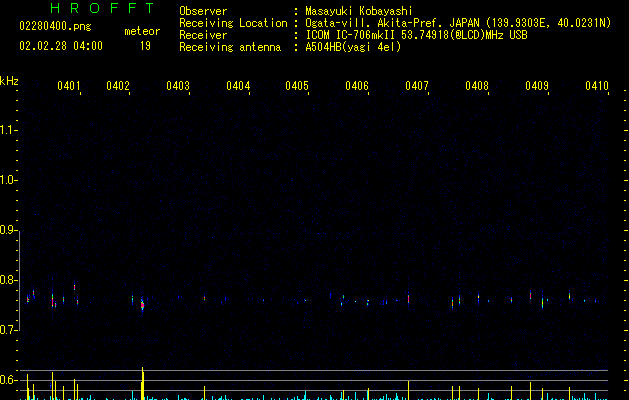Image resolution: width=629 pixels, height=400 pixels.
Task: Click the tallest yellow intensity spike after 0402
Action: coord(143,383)
